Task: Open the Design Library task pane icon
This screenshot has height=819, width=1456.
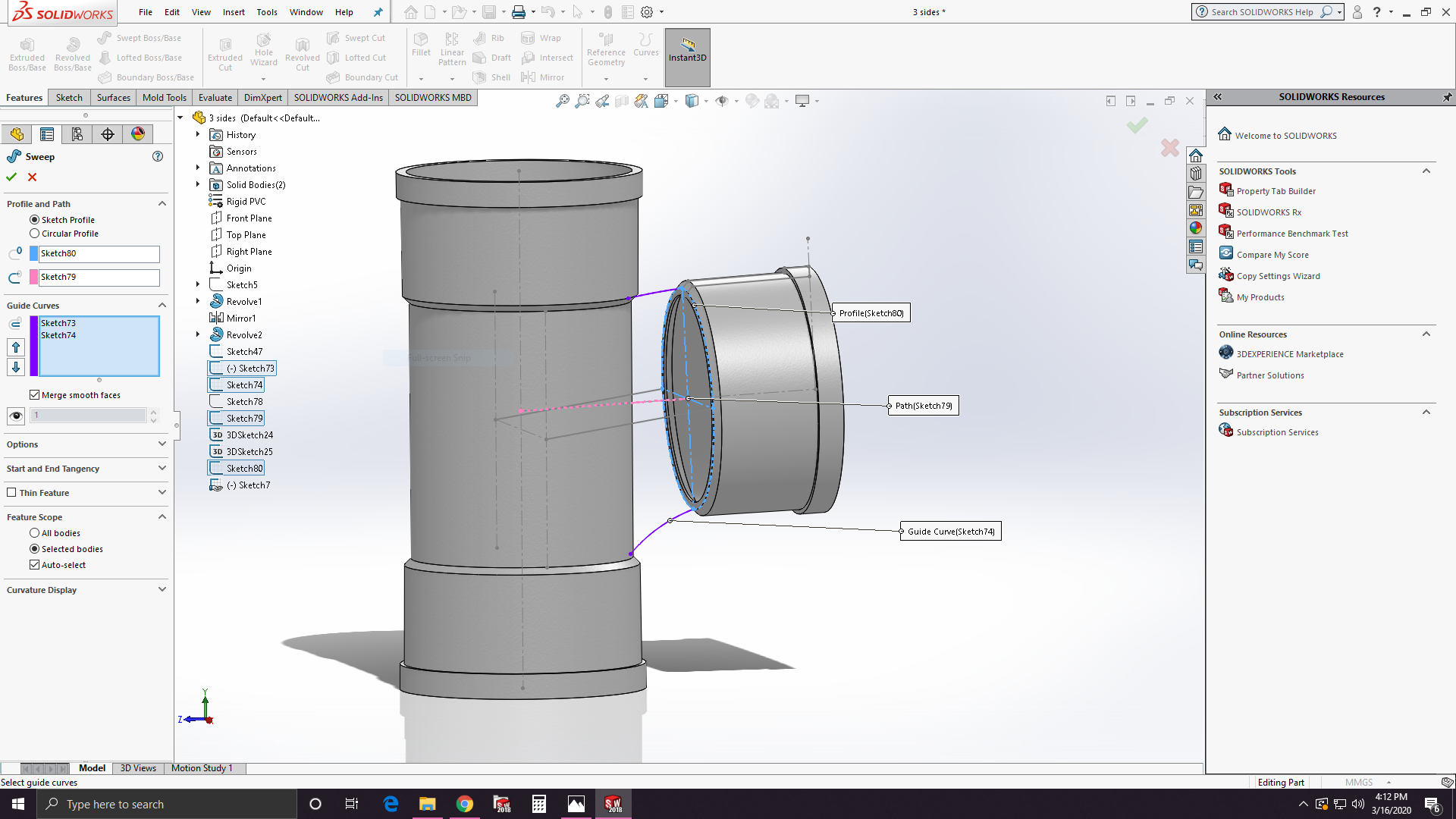Action: pyautogui.click(x=1196, y=174)
